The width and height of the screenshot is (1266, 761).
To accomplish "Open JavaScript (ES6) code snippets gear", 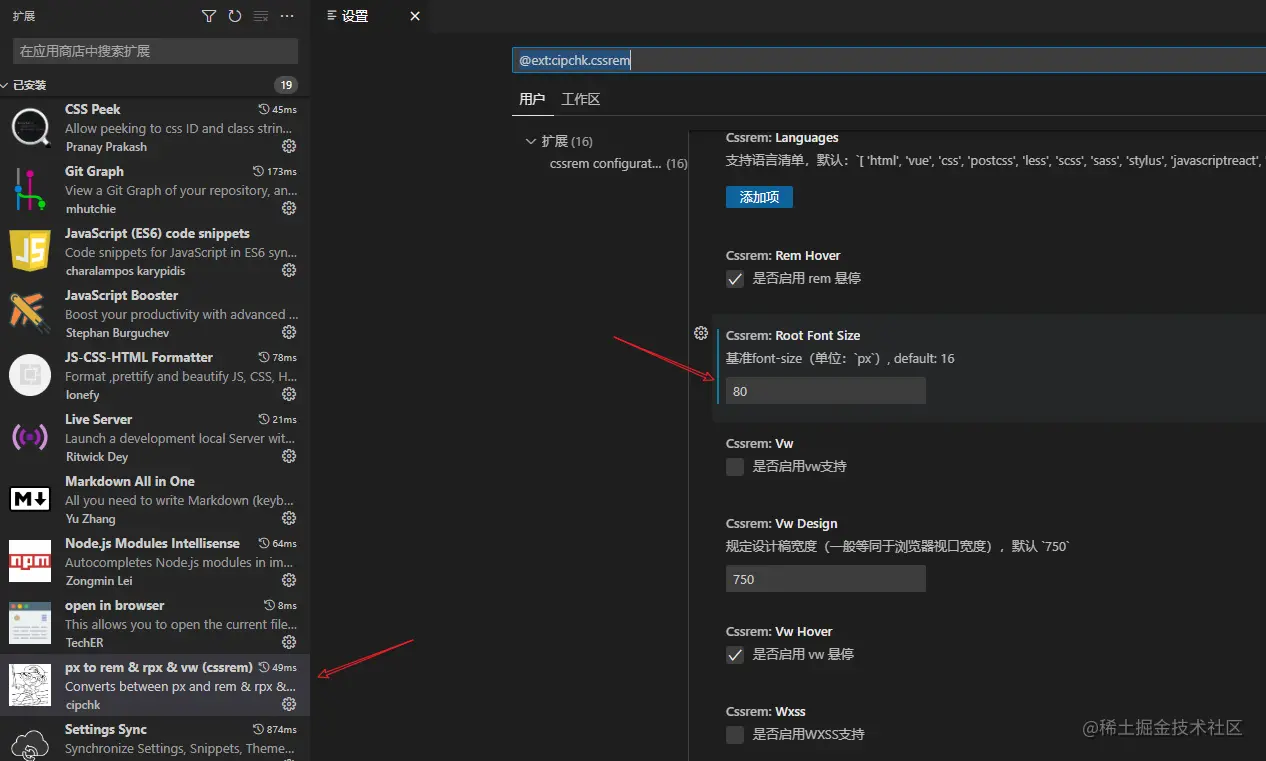I will (289, 270).
